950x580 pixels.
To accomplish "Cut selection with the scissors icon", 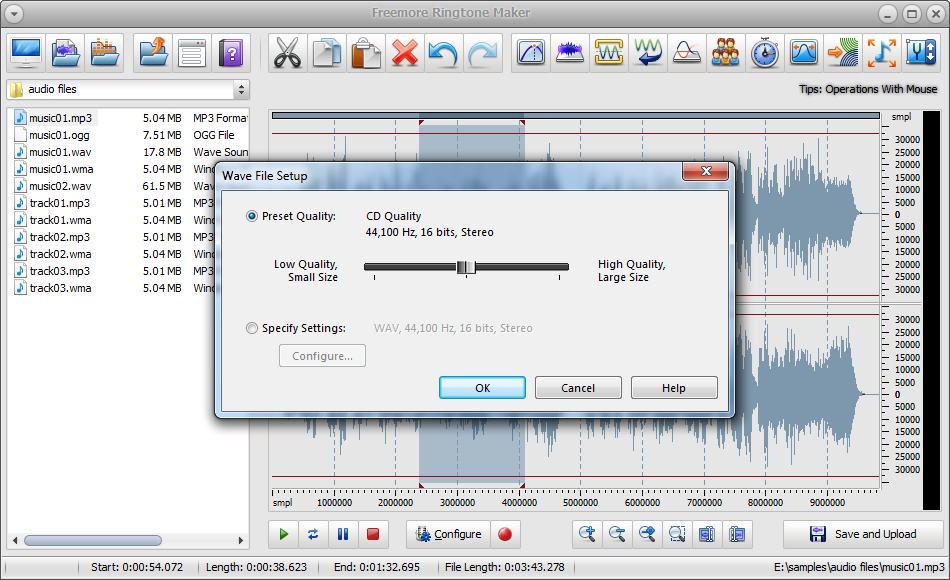I will (287, 53).
